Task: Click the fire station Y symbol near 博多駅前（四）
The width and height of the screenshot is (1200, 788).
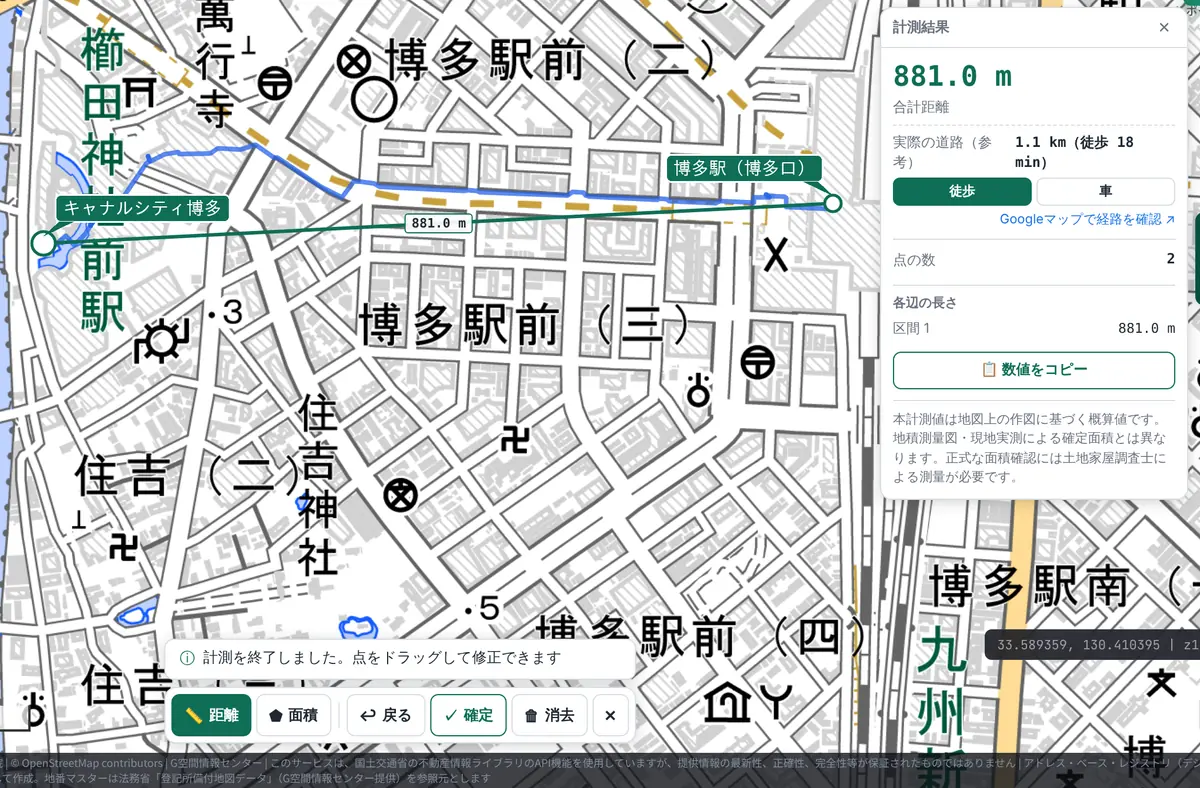Action: point(775,702)
